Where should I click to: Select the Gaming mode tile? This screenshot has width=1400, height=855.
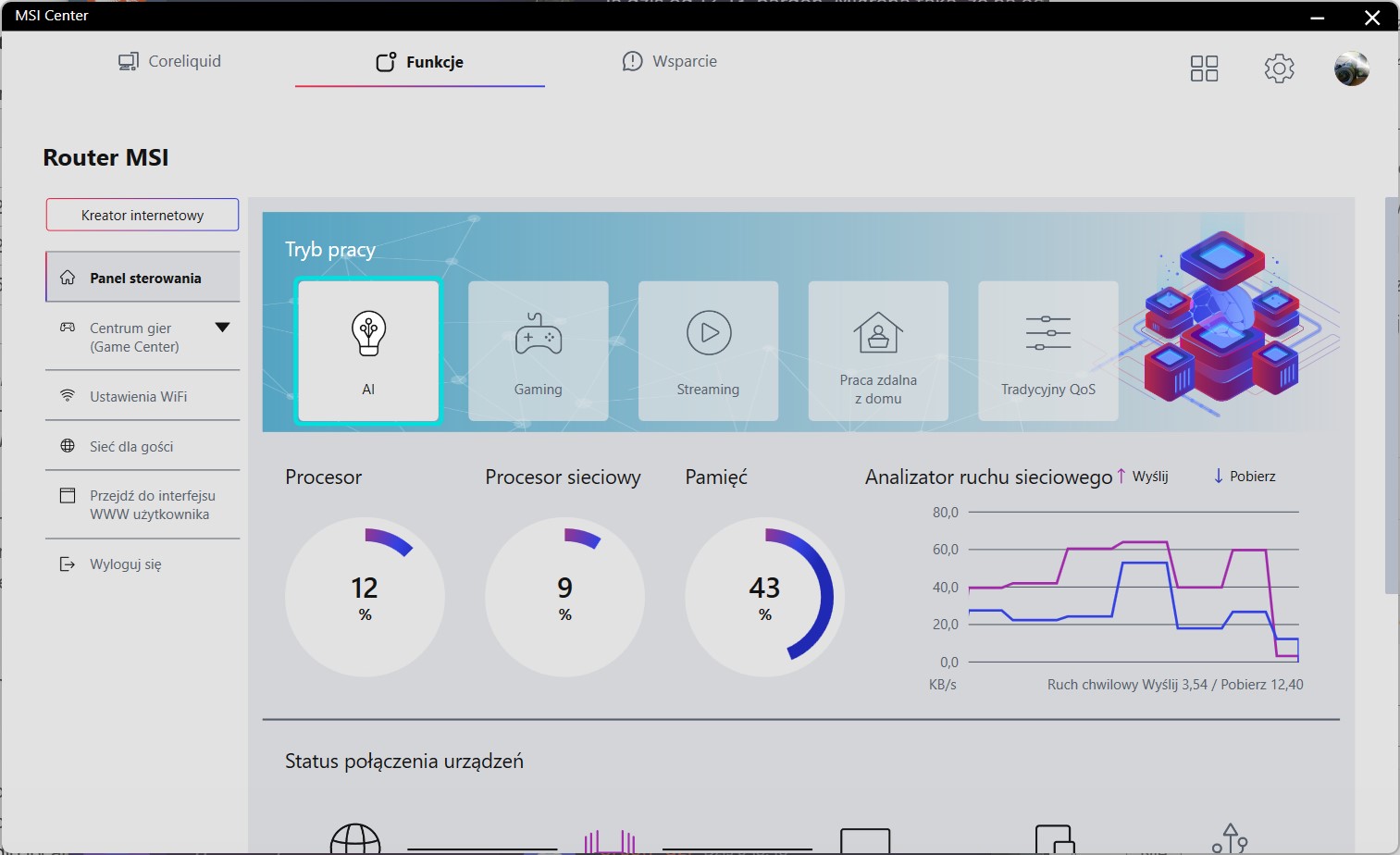[538, 351]
